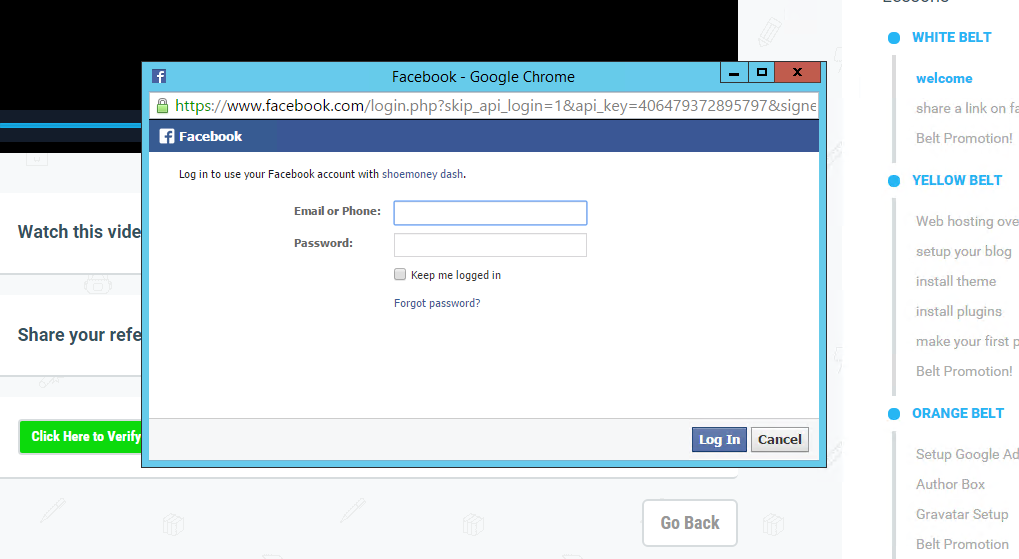Open Belt Promotion! under WHITE BELT
1019x559 pixels.
[964, 138]
